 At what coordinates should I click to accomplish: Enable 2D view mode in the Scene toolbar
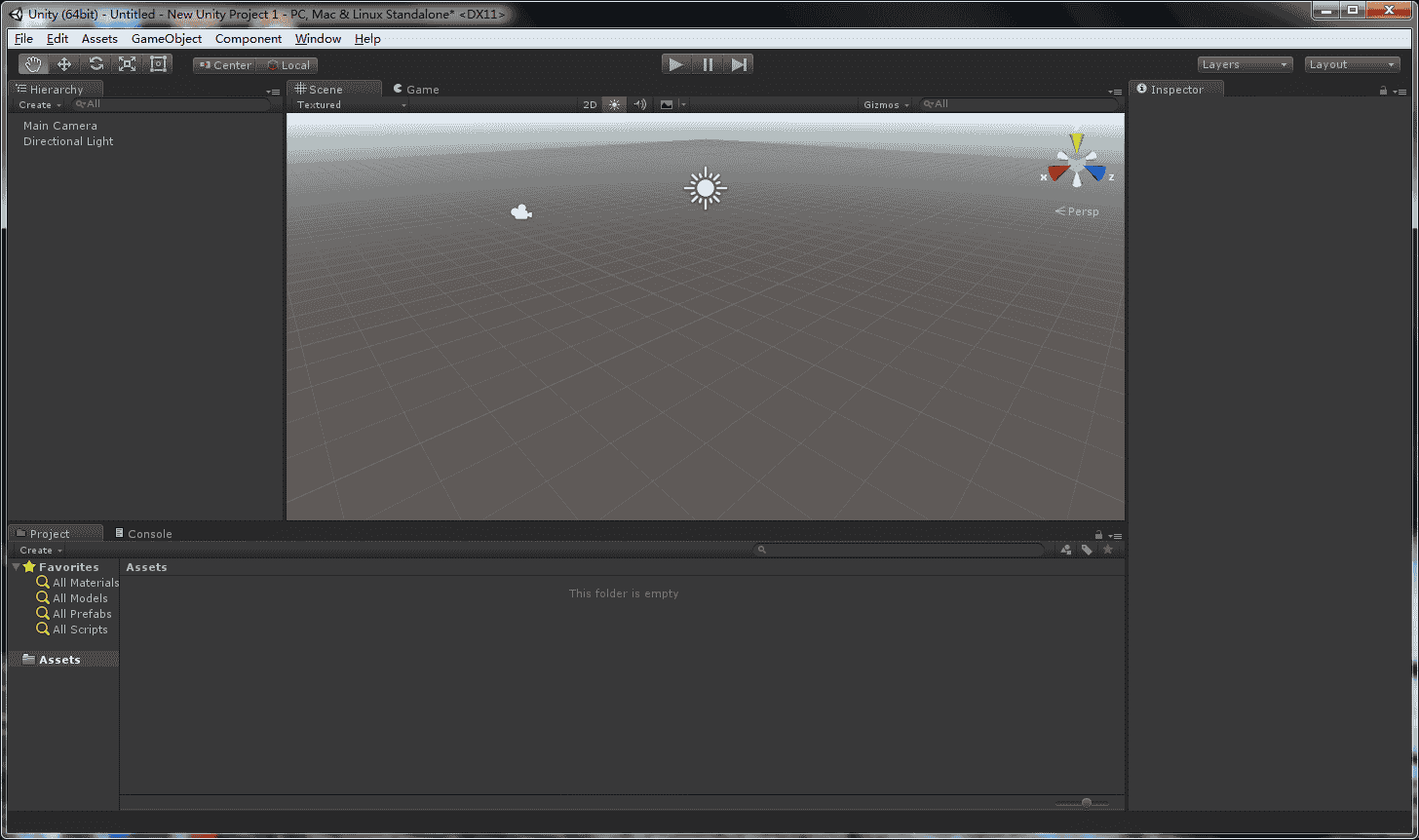[x=590, y=104]
